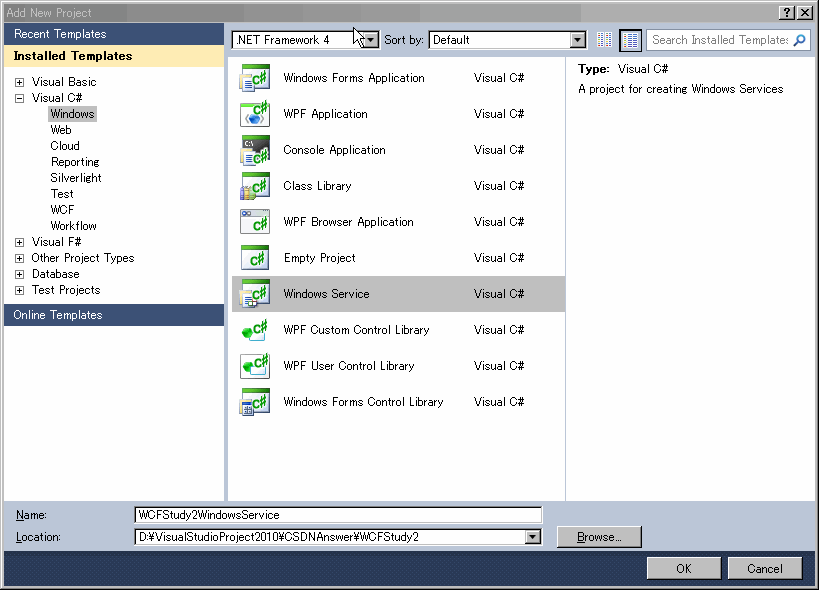Click the dialog Help question mark button
Viewport: 819px width, 590px height.
click(x=787, y=13)
